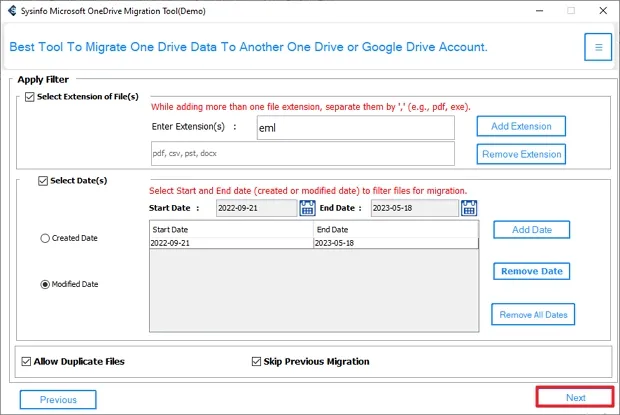Click the Start Date input field
This screenshot has height=415, width=620.
(256, 208)
